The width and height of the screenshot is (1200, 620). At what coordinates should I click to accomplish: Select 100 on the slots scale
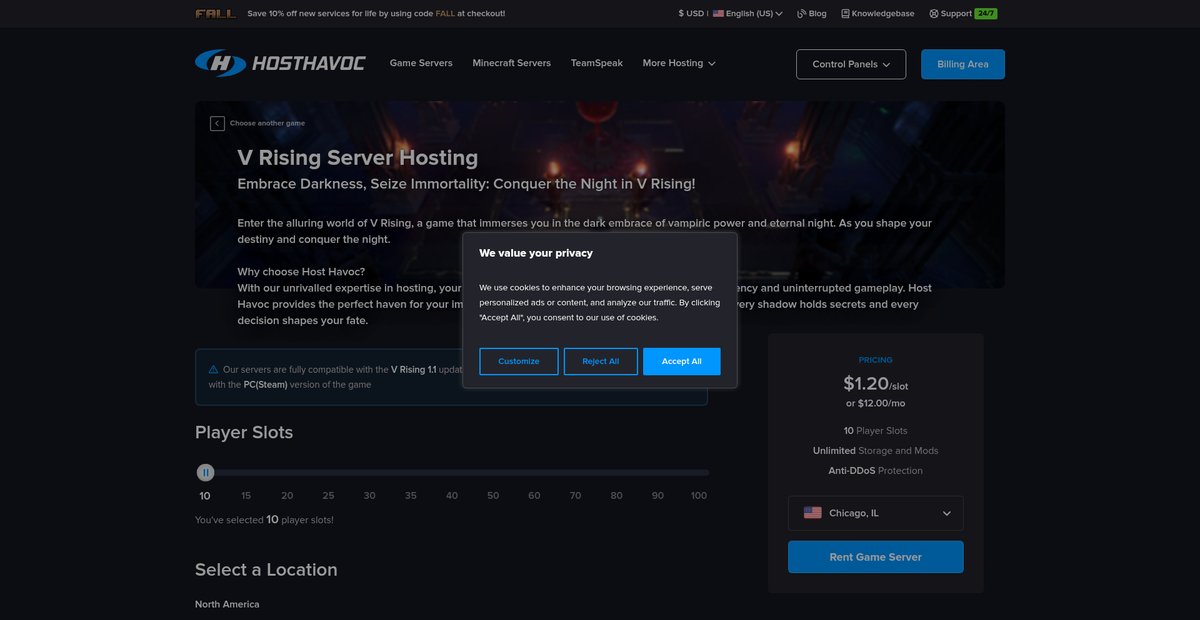[699, 496]
